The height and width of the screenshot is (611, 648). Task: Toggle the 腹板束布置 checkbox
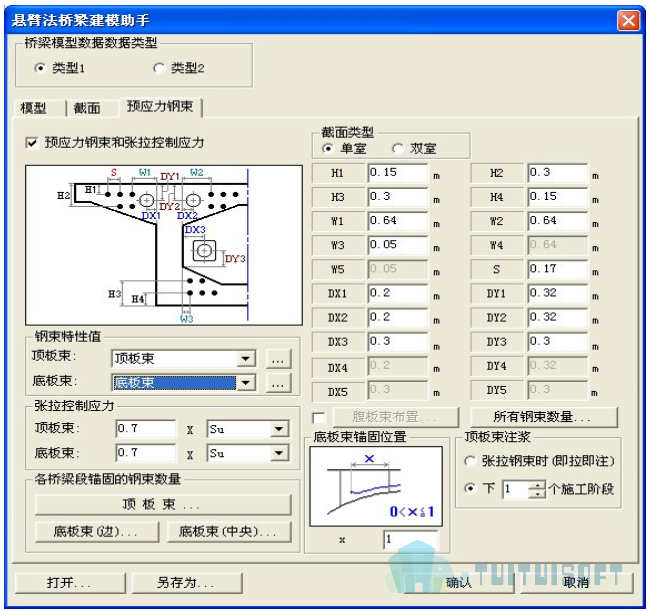point(319,418)
